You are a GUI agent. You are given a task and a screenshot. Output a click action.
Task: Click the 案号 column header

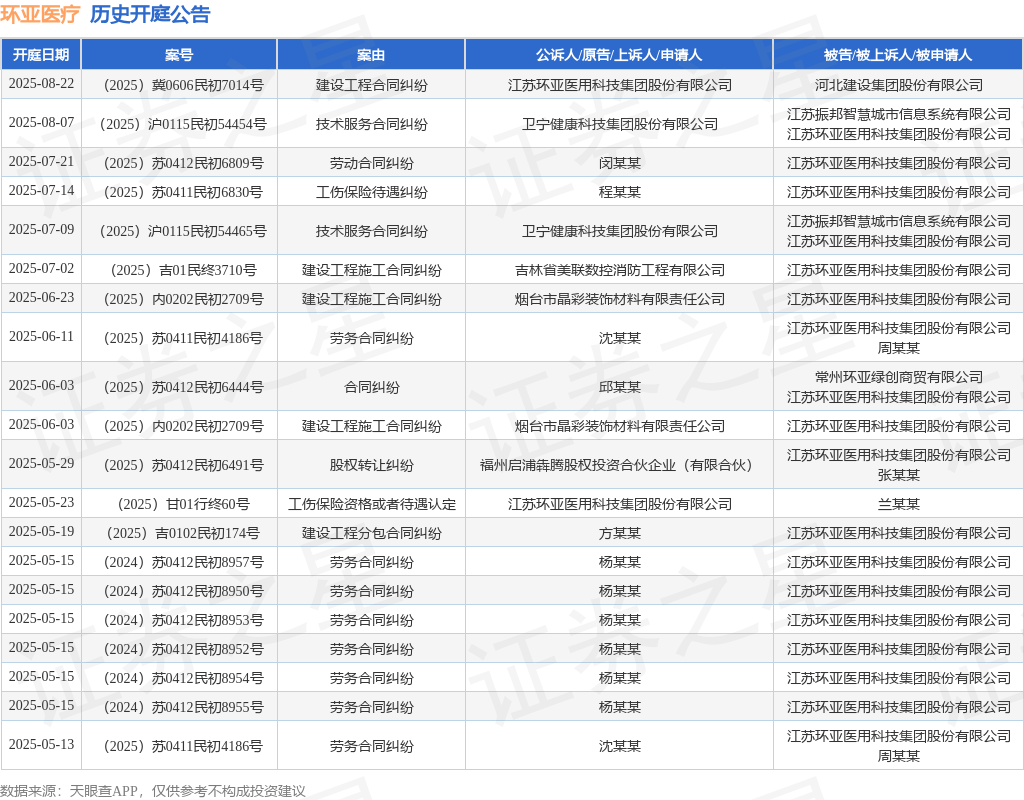click(179, 55)
